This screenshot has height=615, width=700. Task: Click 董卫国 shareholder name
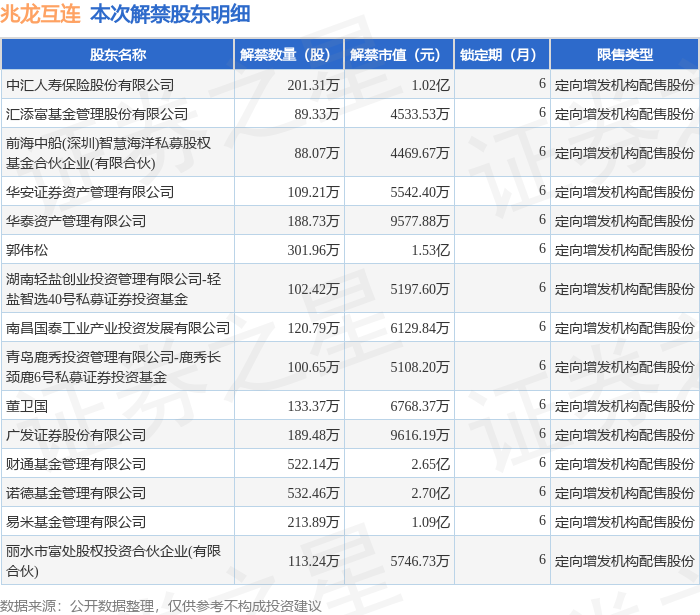pyautogui.click(x=27, y=406)
